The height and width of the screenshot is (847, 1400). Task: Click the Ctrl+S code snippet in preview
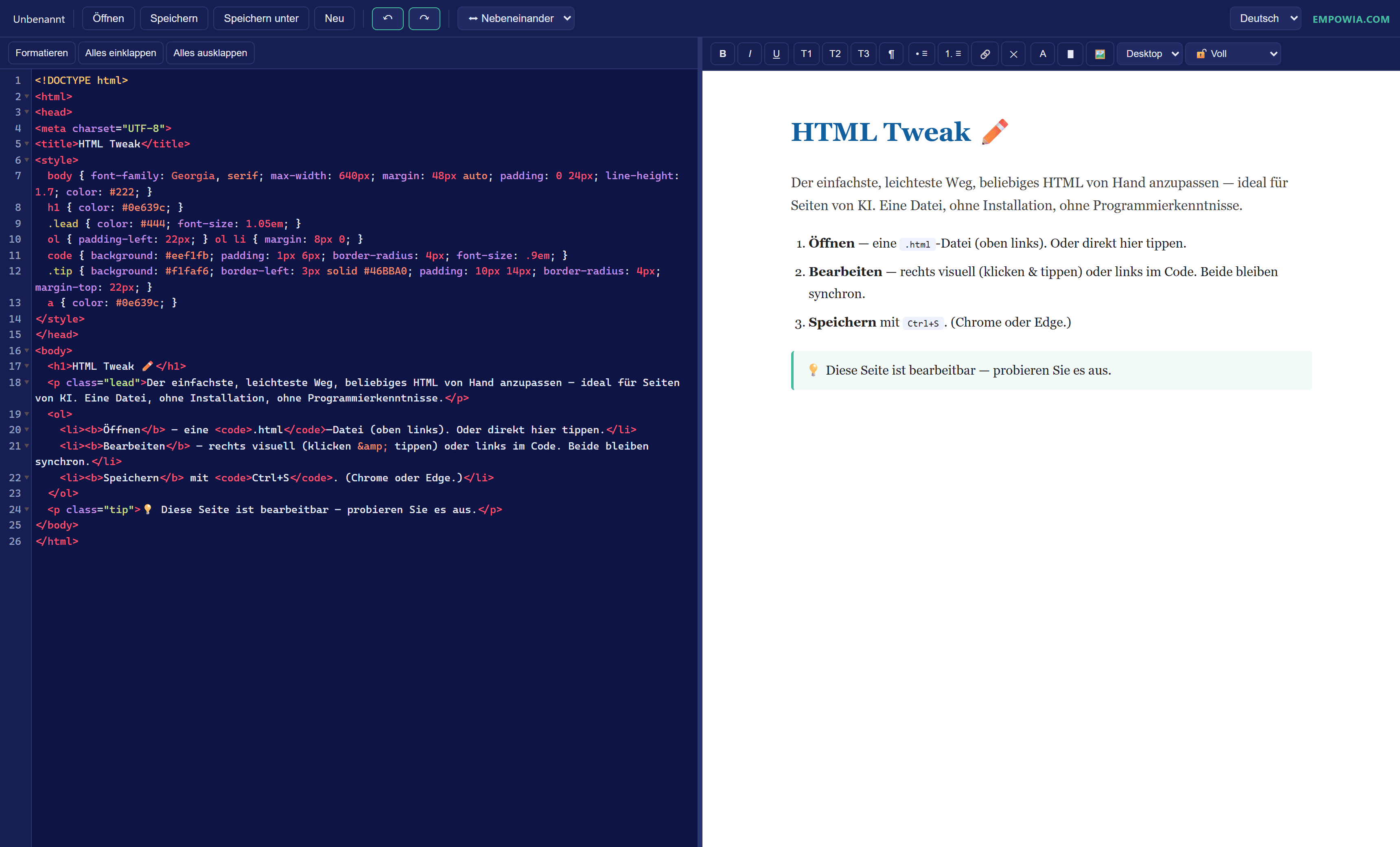[923, 323]
